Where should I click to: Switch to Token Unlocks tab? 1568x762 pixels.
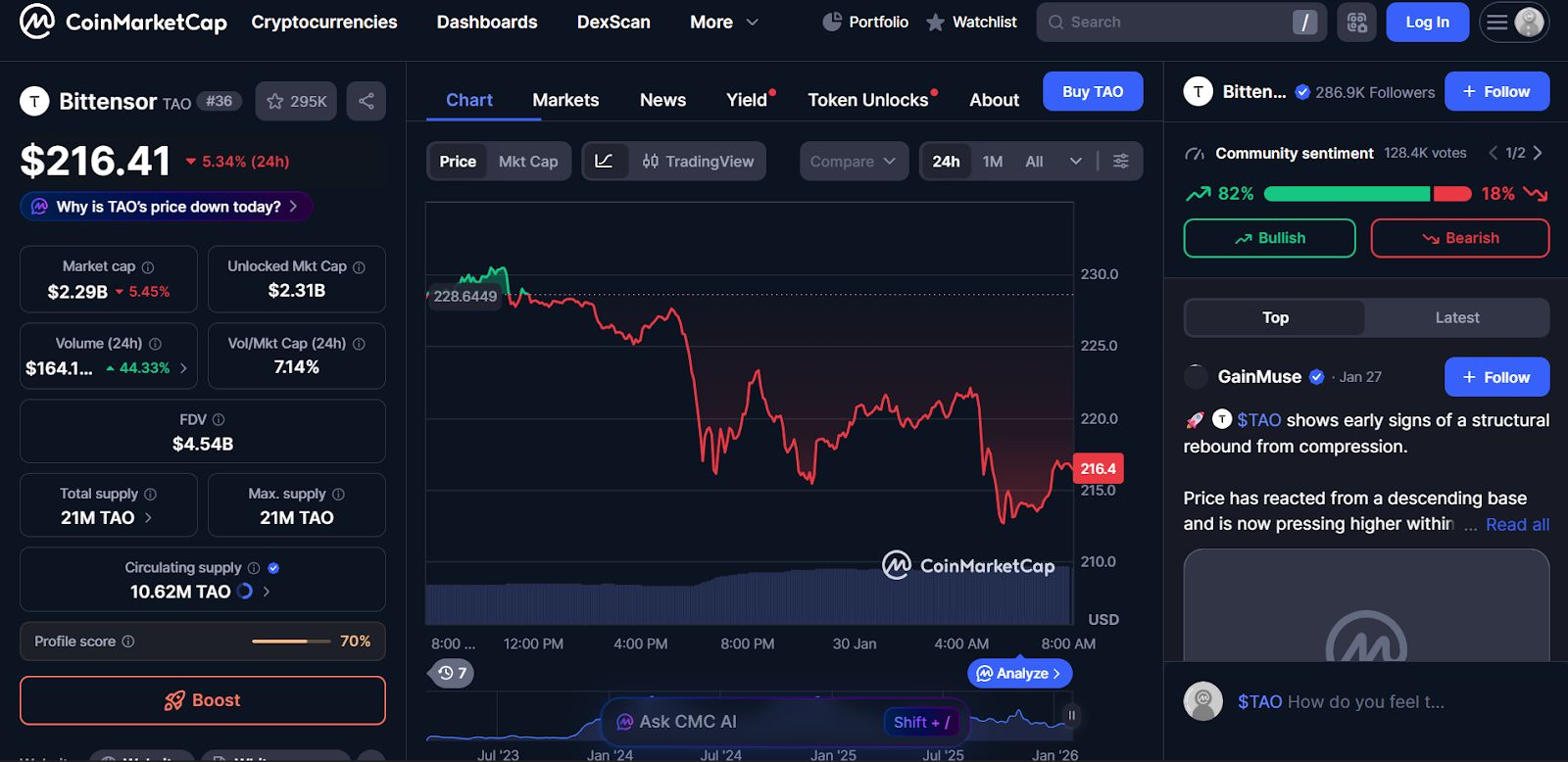868,100
